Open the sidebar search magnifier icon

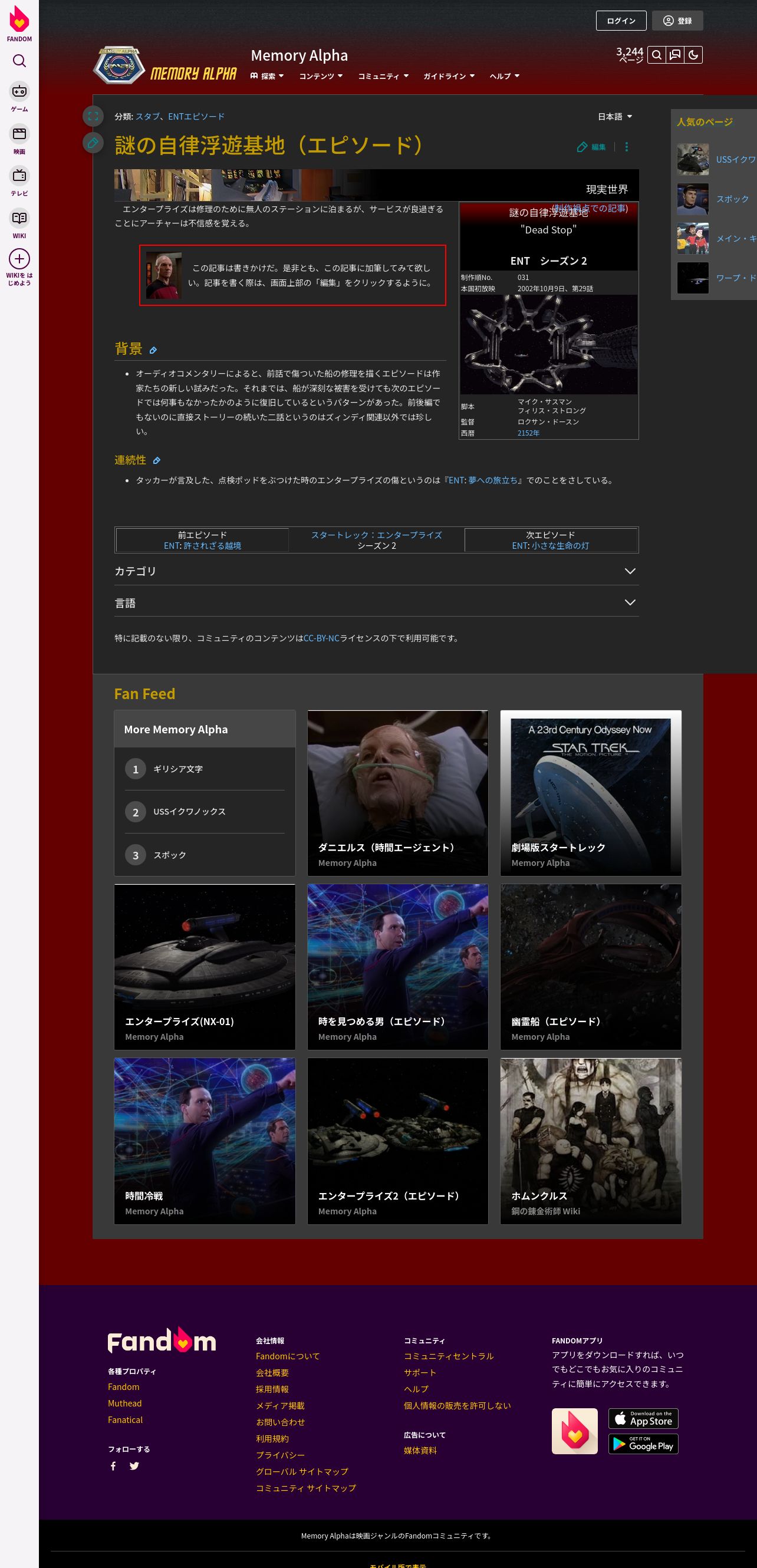pyautogui.click(x=19, y=61)
